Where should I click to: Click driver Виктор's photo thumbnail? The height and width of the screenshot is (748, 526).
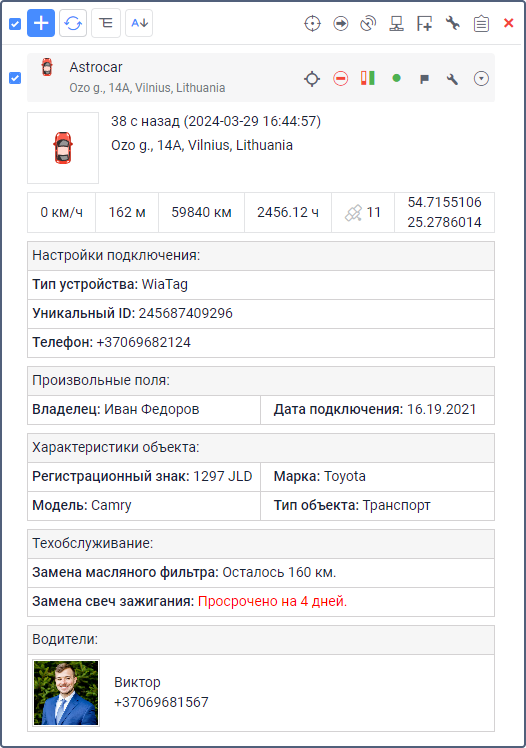point(66,693)
